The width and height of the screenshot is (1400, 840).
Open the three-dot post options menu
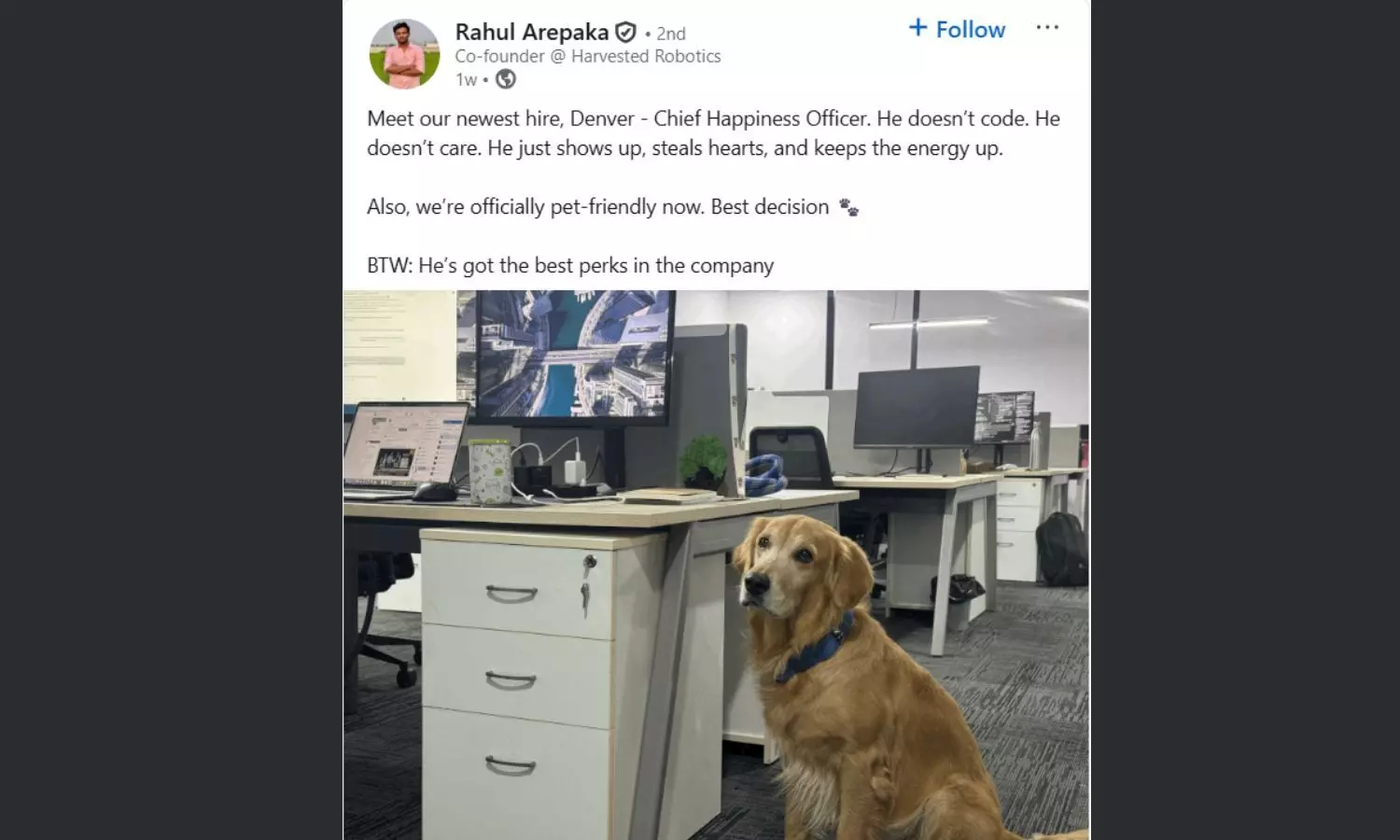pos(1047,27)
